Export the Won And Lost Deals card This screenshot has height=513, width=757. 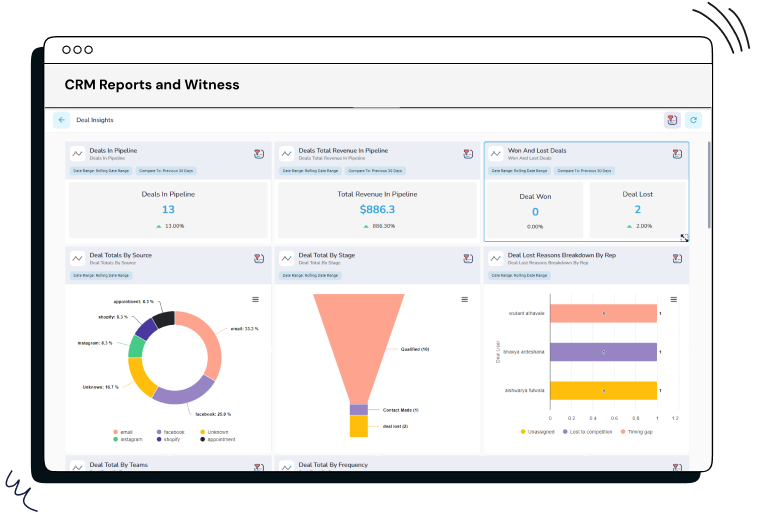click(x=677, y=154)
